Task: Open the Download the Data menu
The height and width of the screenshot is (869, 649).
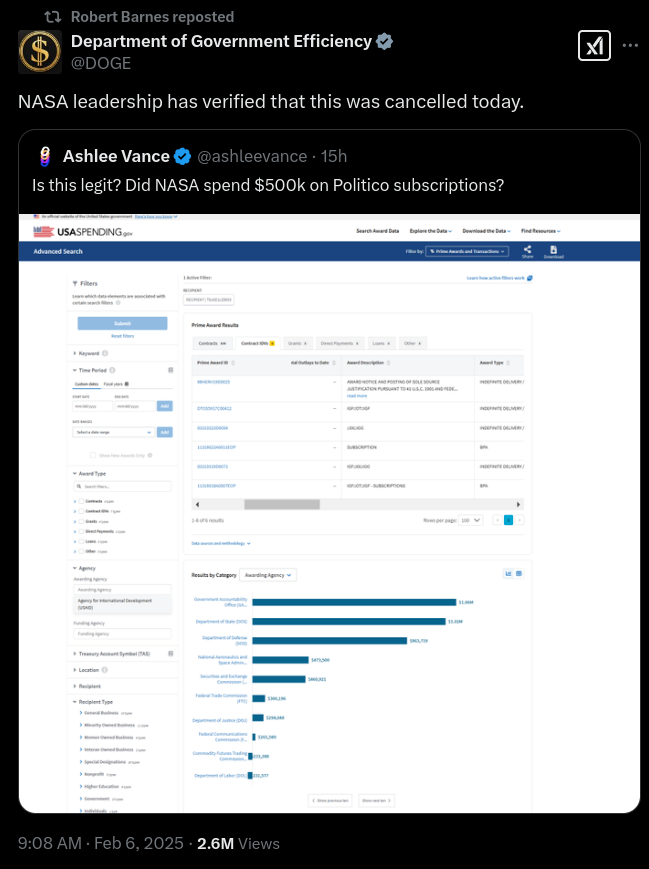Action: click(487, 231)
